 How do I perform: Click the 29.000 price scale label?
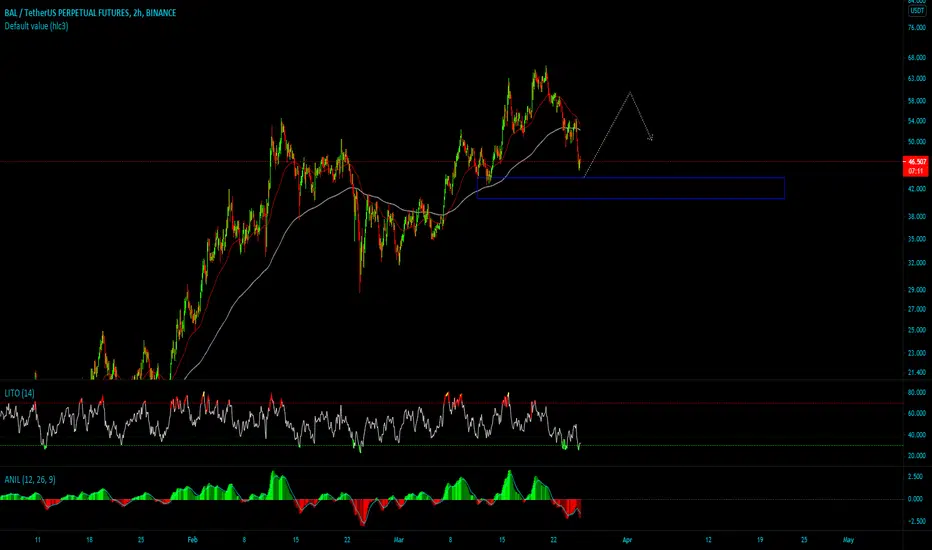point(917,290)
